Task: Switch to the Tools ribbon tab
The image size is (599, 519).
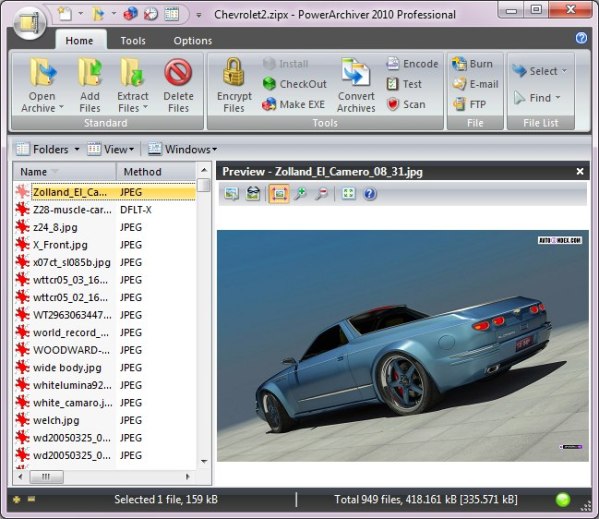Action: [133, 40]
